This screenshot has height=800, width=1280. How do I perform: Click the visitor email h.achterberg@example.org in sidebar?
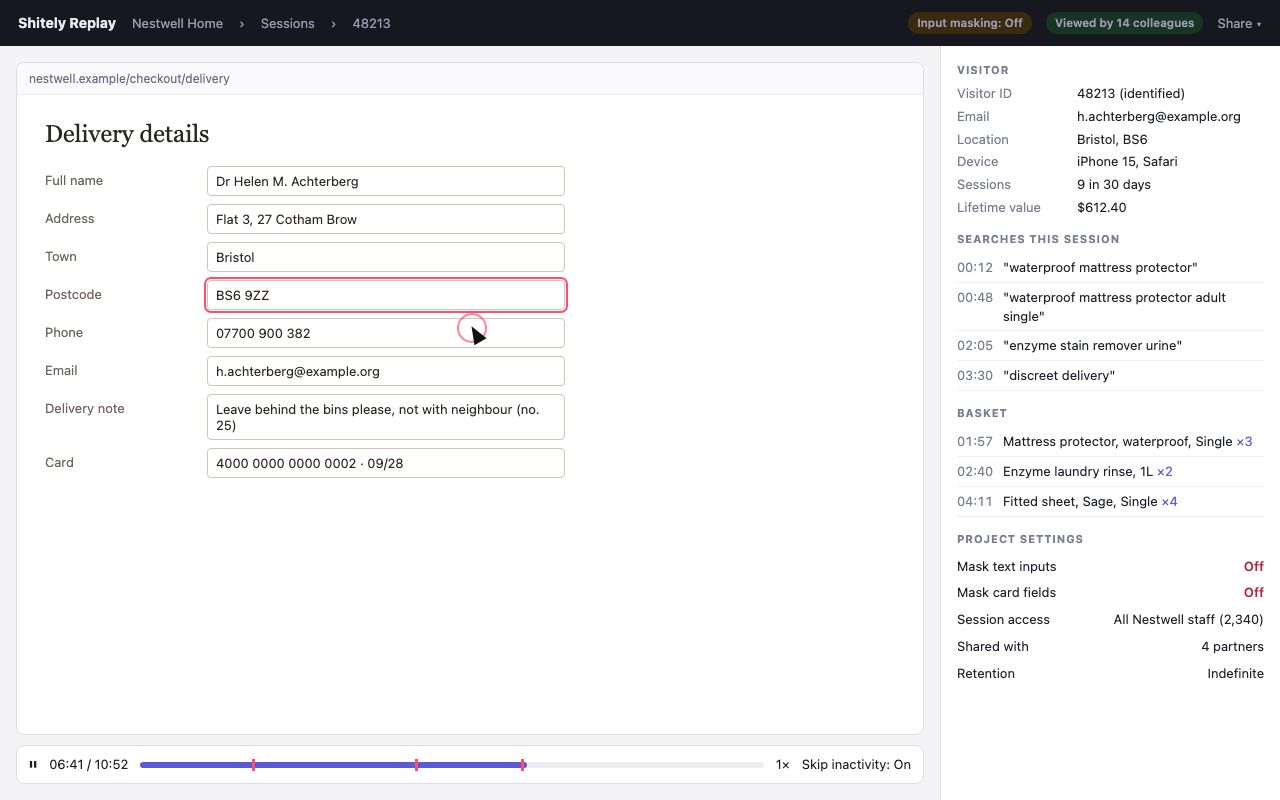(x=1159, y=116)
